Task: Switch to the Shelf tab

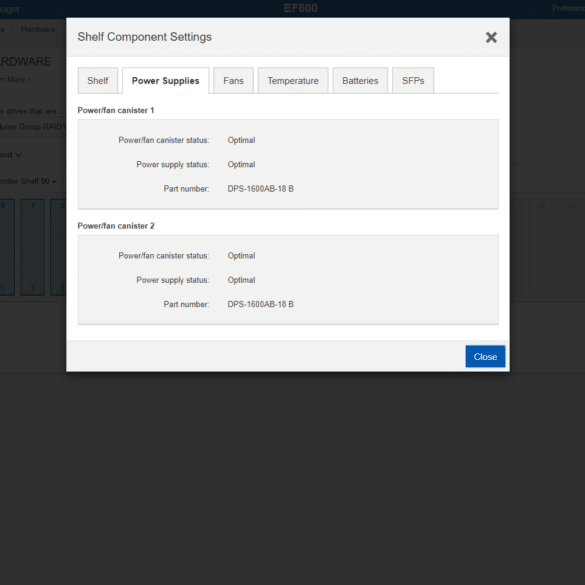Action: click(98, 81)
